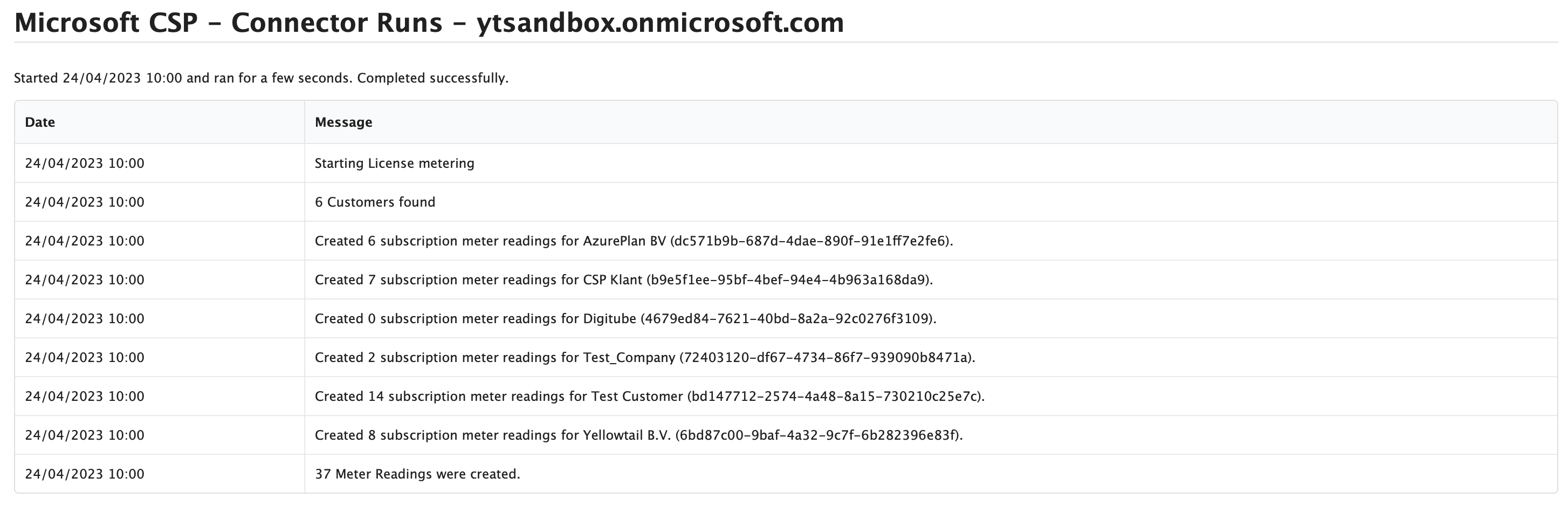Screen dimensions: 1568x505
Task: Click the date cell for Starting License metering
Action: (x=85, y=163)
